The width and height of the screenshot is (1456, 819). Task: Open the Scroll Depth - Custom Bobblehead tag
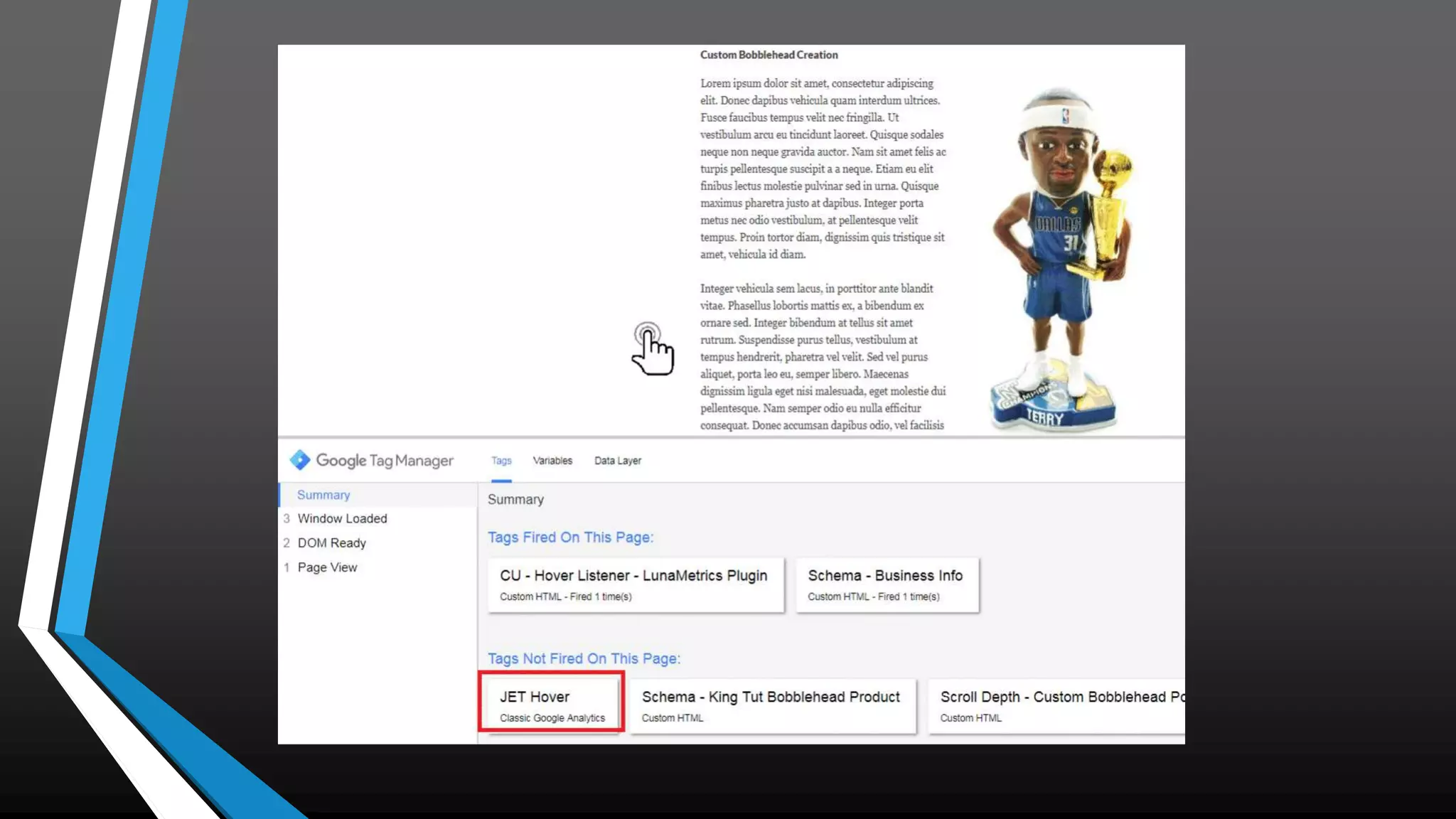1056,705
